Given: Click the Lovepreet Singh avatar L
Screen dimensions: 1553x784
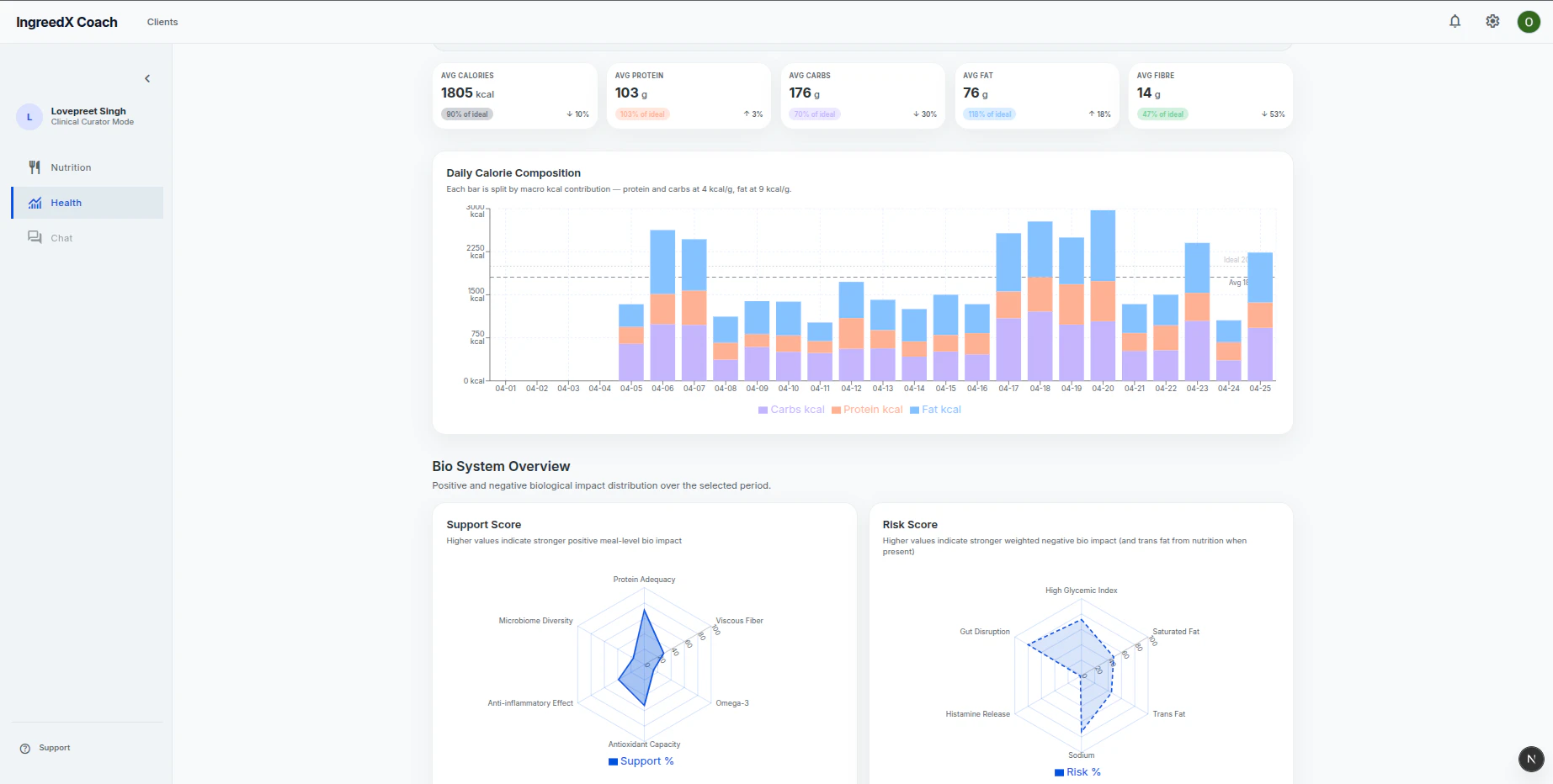Looking at the screenshot, I should point(29,117).
